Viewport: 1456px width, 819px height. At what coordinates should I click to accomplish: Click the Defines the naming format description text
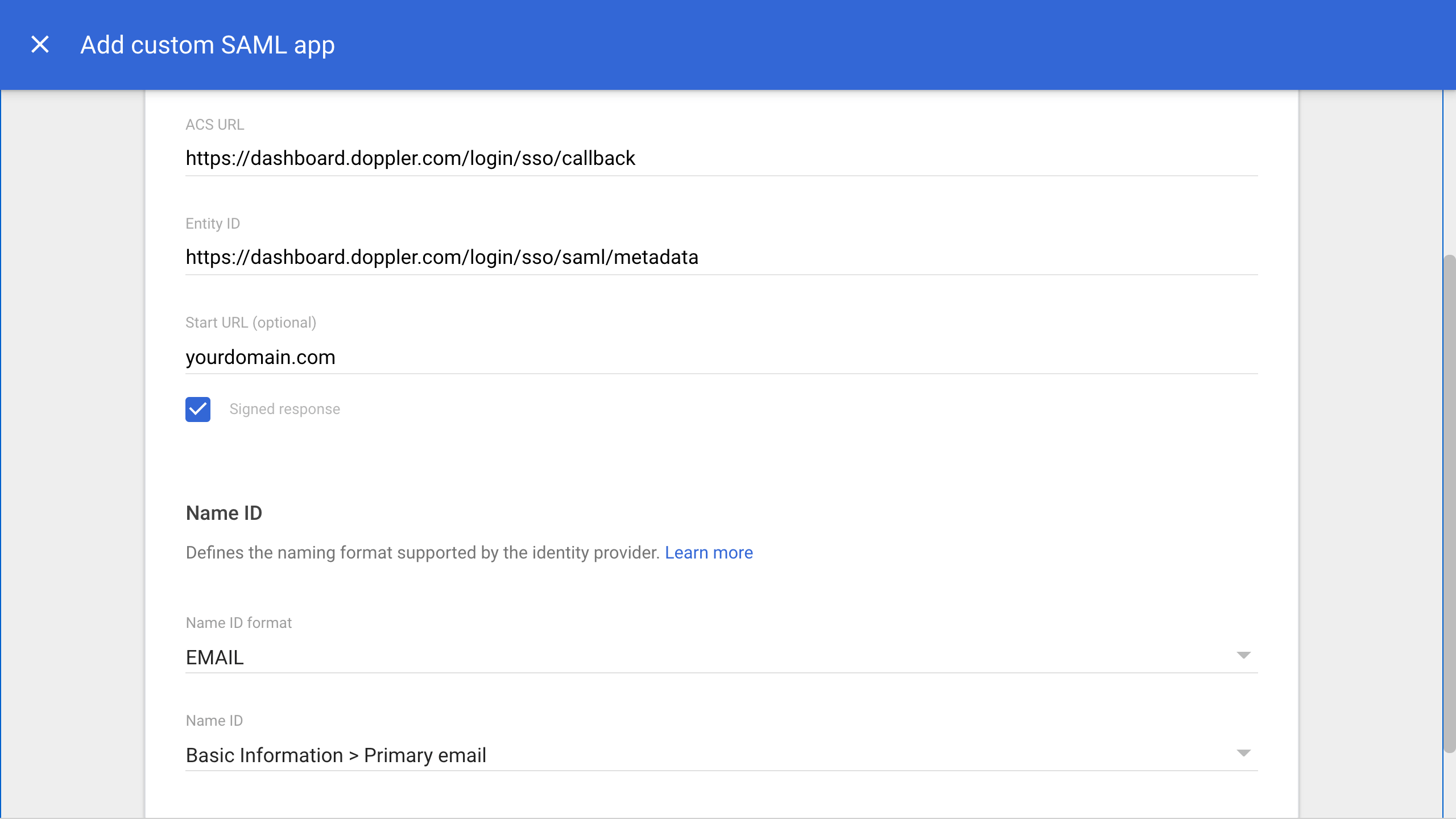(422, 553)
